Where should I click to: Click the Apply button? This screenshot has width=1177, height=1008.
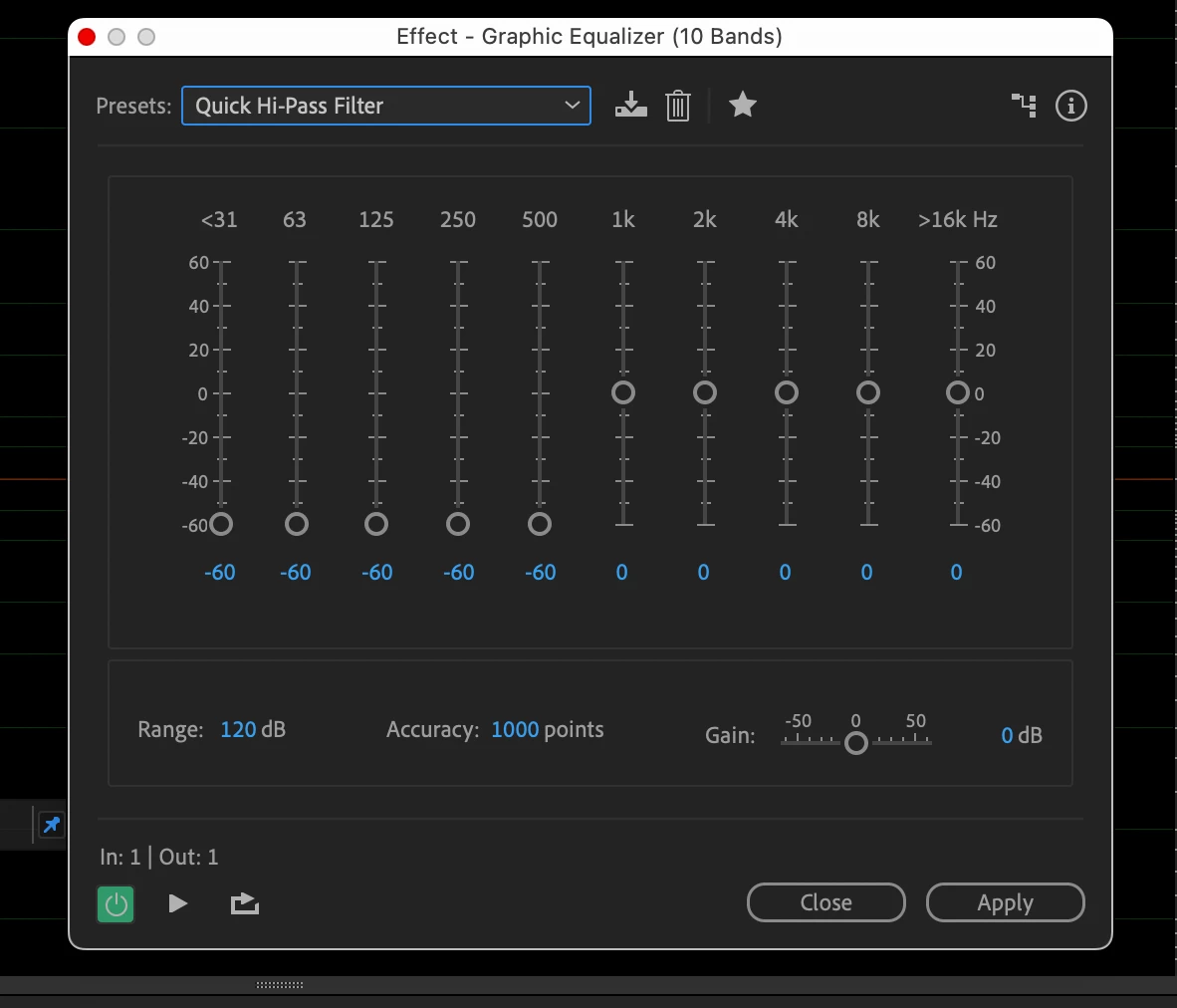(1005, 902)
